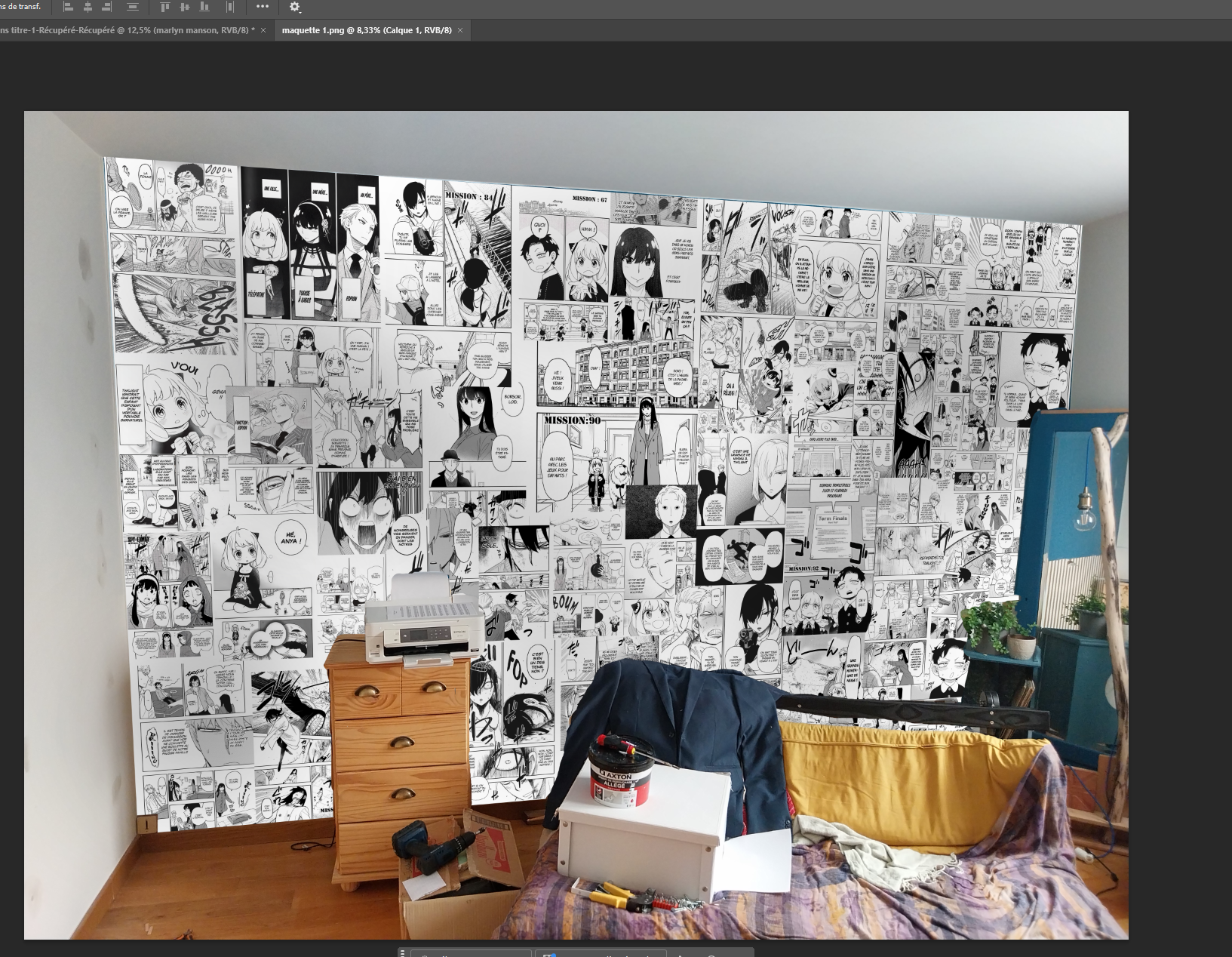Viewport: 1232px width, 957px height.
Task: Close the maquette 1.png tab
Action: pos(460,30)
